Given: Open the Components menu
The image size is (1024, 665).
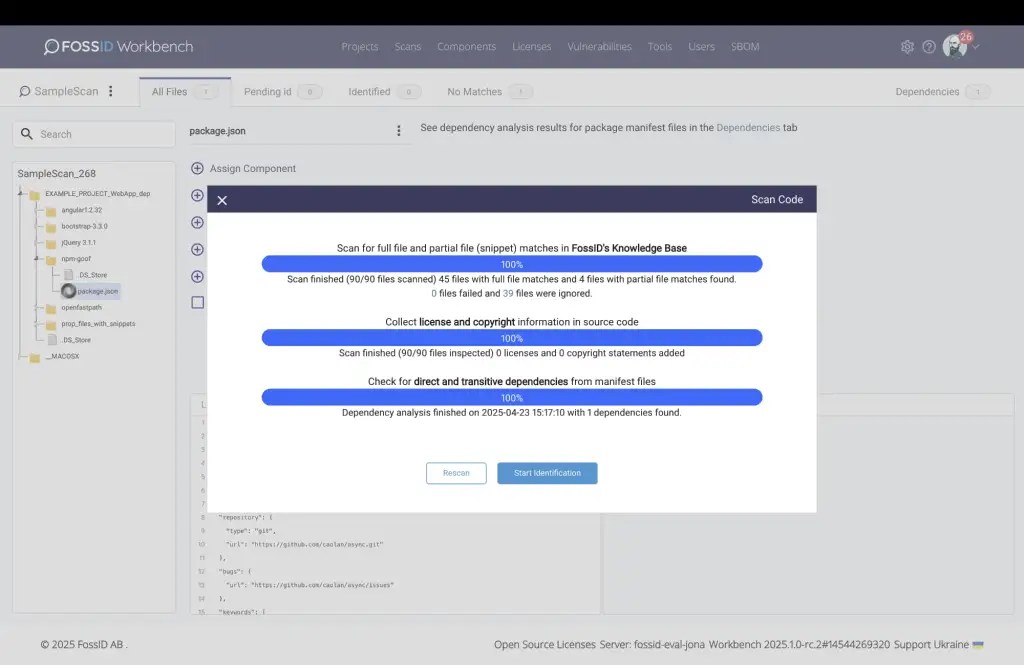Looking at the screenshot, I should pyautogui.click(x=466, y=47).
